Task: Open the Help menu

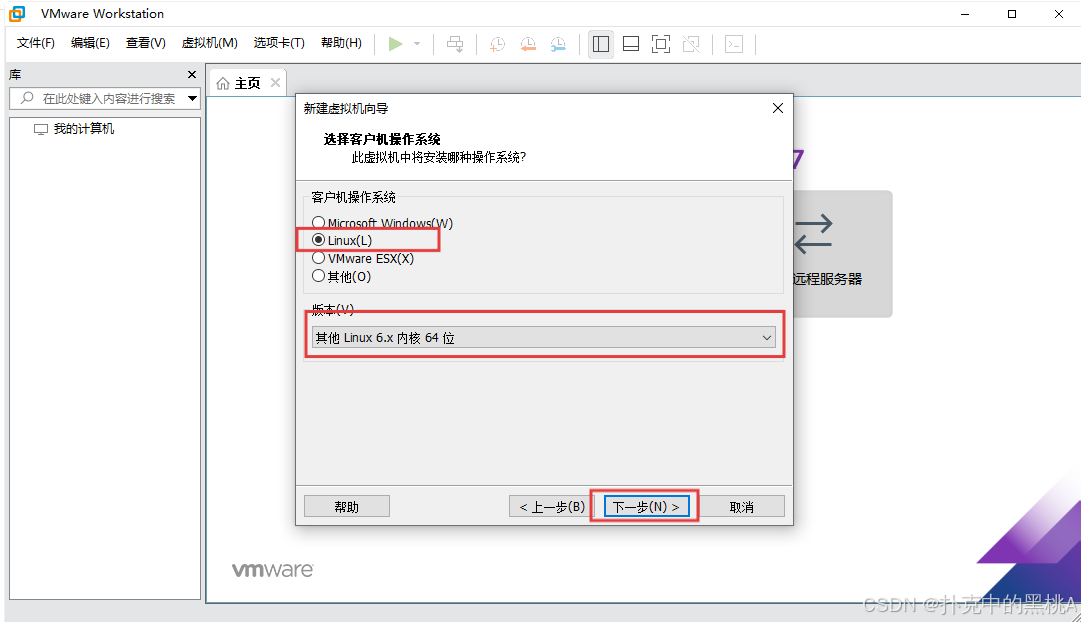Action: [x=341, y=43]
